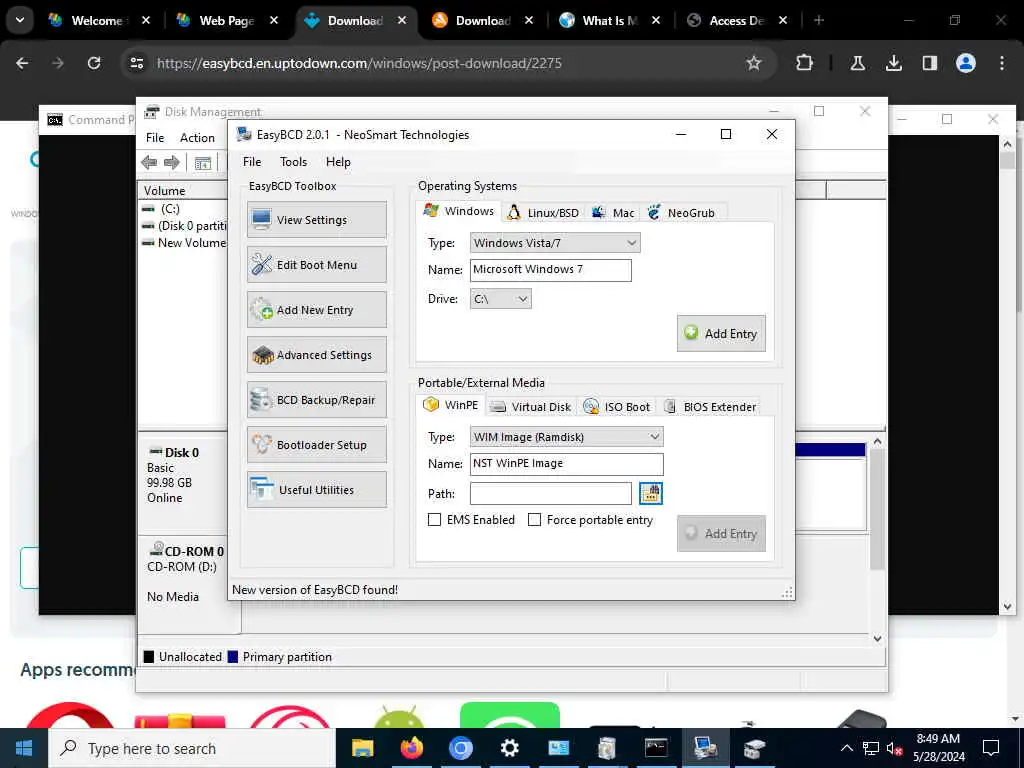
Task: Open a new browser tab
Action: (x=819, y=20)
